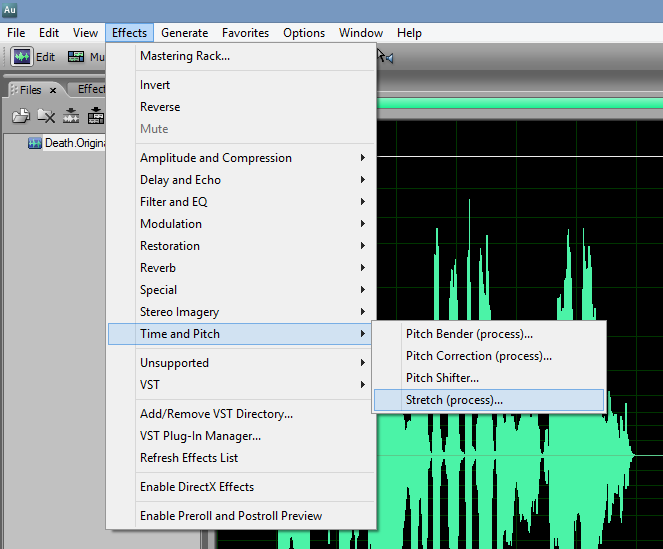Expand the VST submenu
663x549 pixels.
(150, 385)
